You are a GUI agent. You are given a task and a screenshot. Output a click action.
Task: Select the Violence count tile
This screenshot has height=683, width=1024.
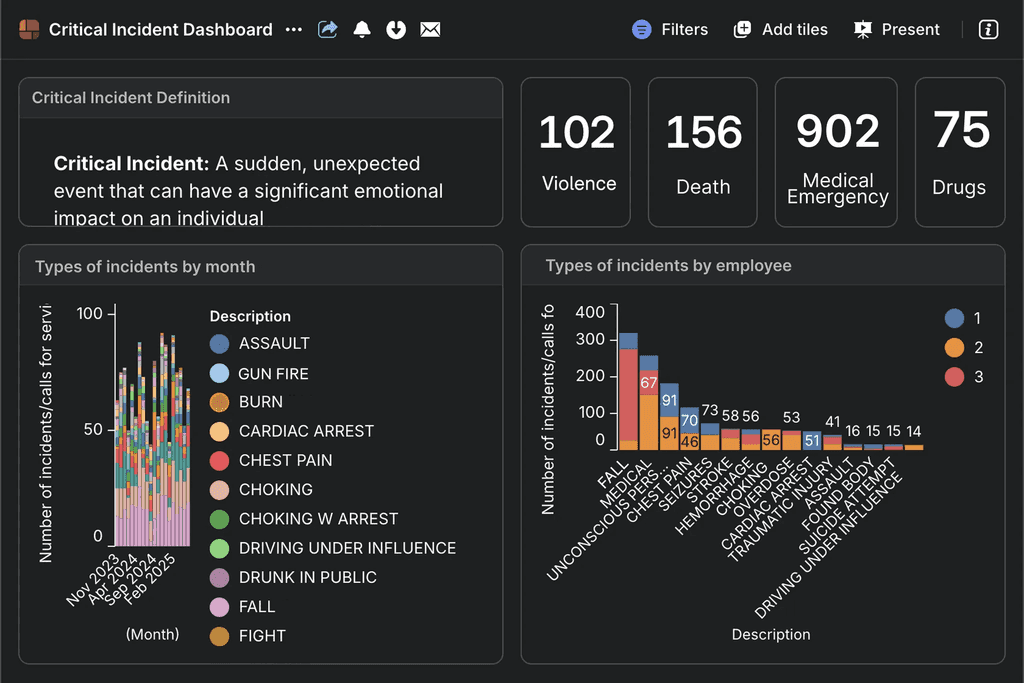coord(576,153)
